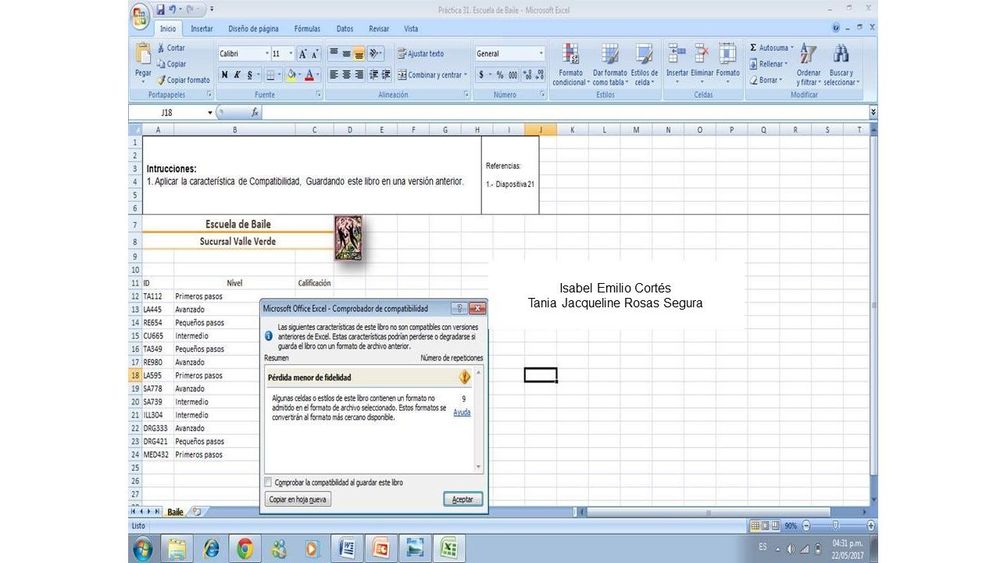This screenshot has width=1000, height=563.
Task: Expand the General number format dropdown
Action: point(541,54)
